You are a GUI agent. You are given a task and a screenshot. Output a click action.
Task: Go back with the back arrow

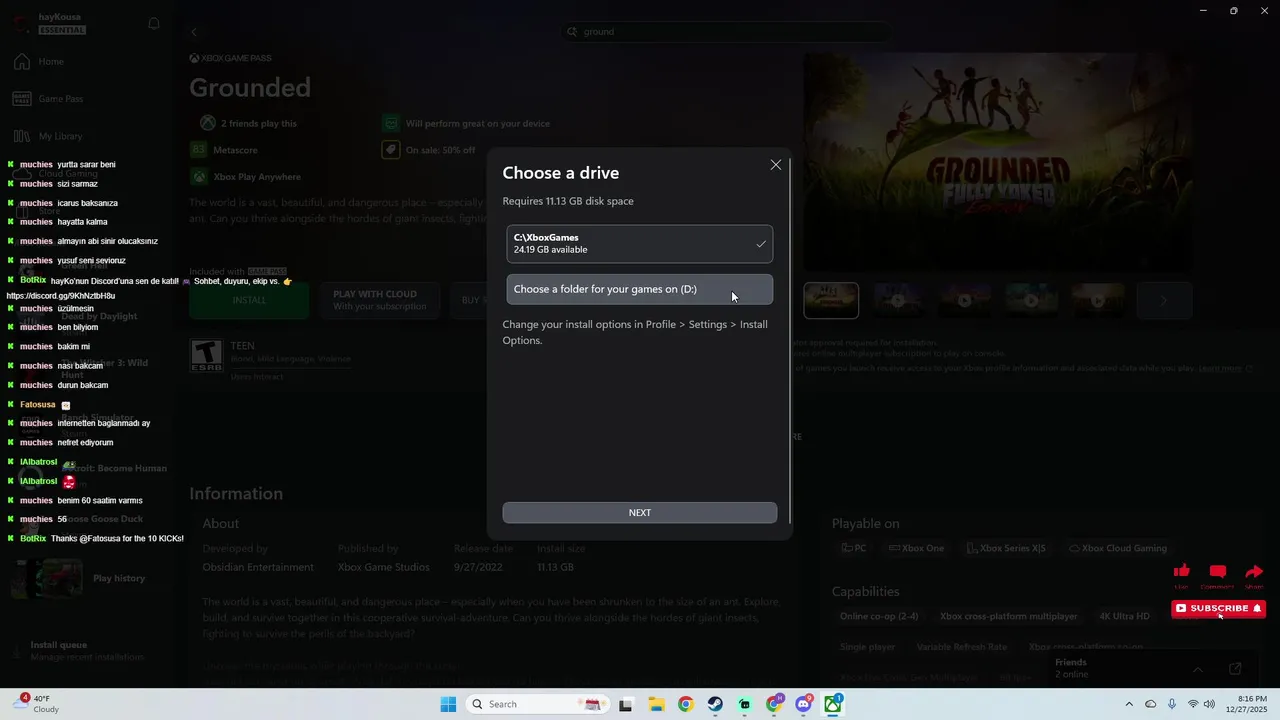point(194,32)
